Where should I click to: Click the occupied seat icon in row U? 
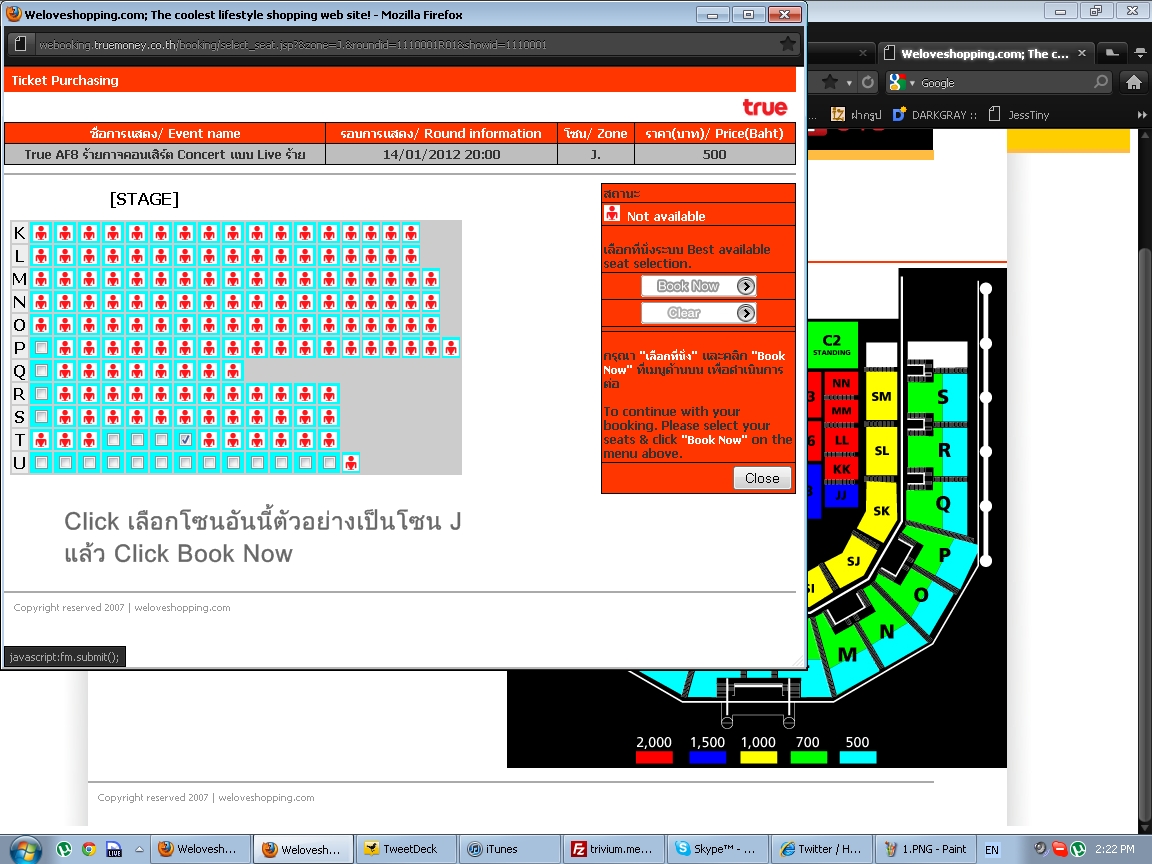click(x=351, y=463)
